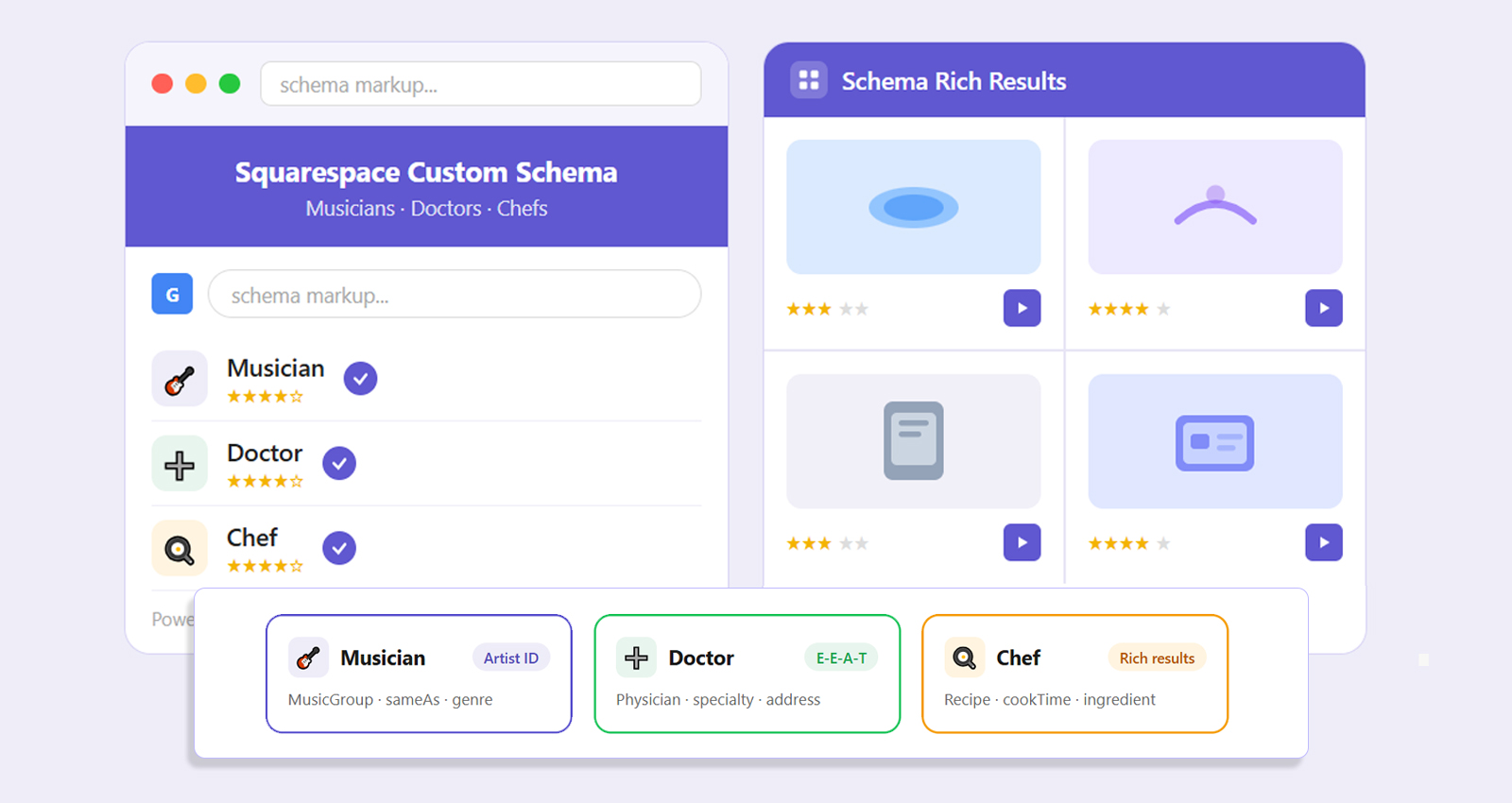The image size is (1512, 803).
Task: Play the document result card
Action: pyautogui.click(x=1022, y=542)
